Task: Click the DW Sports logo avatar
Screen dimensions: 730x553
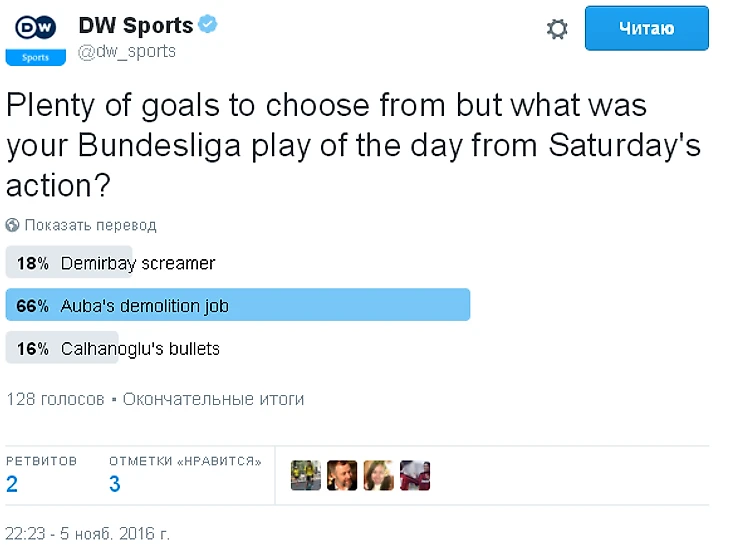Action: coord(35,36)
